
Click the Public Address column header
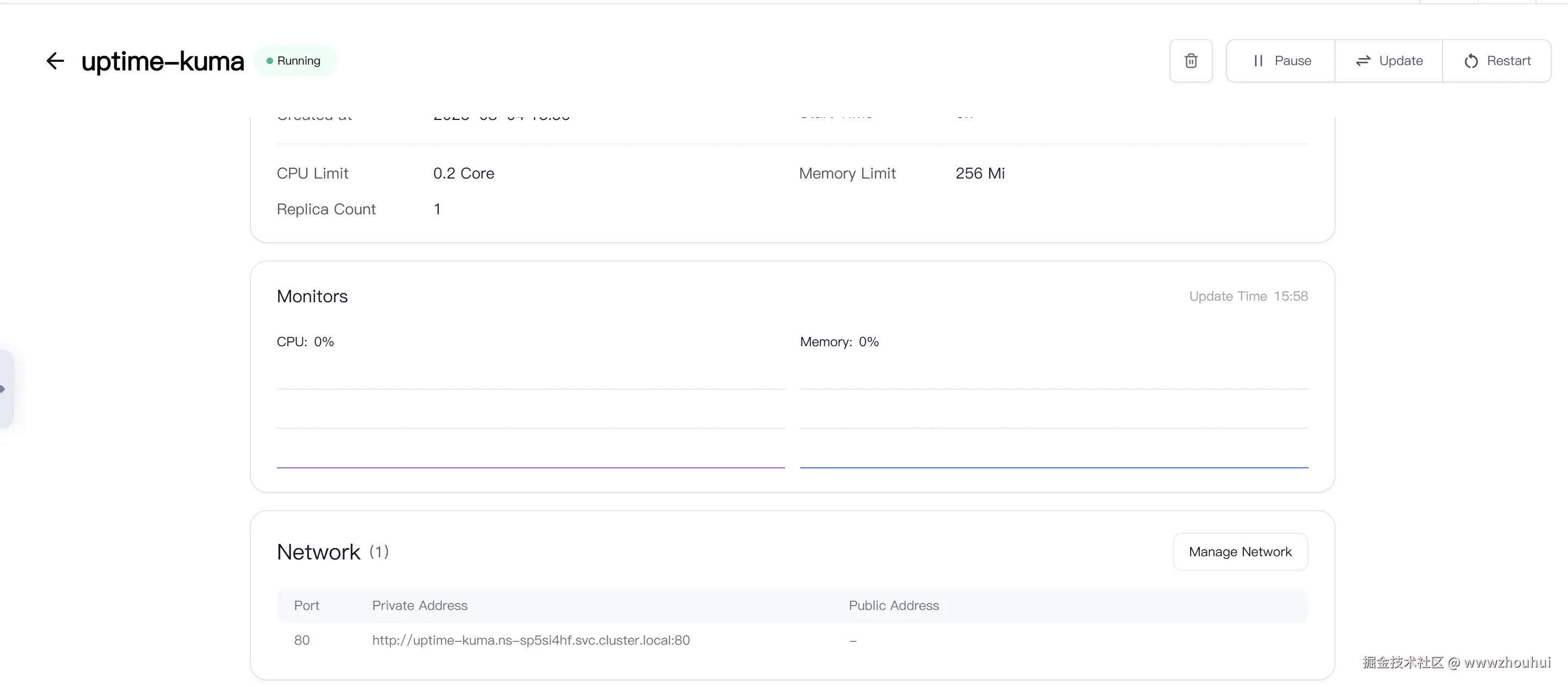894,606
